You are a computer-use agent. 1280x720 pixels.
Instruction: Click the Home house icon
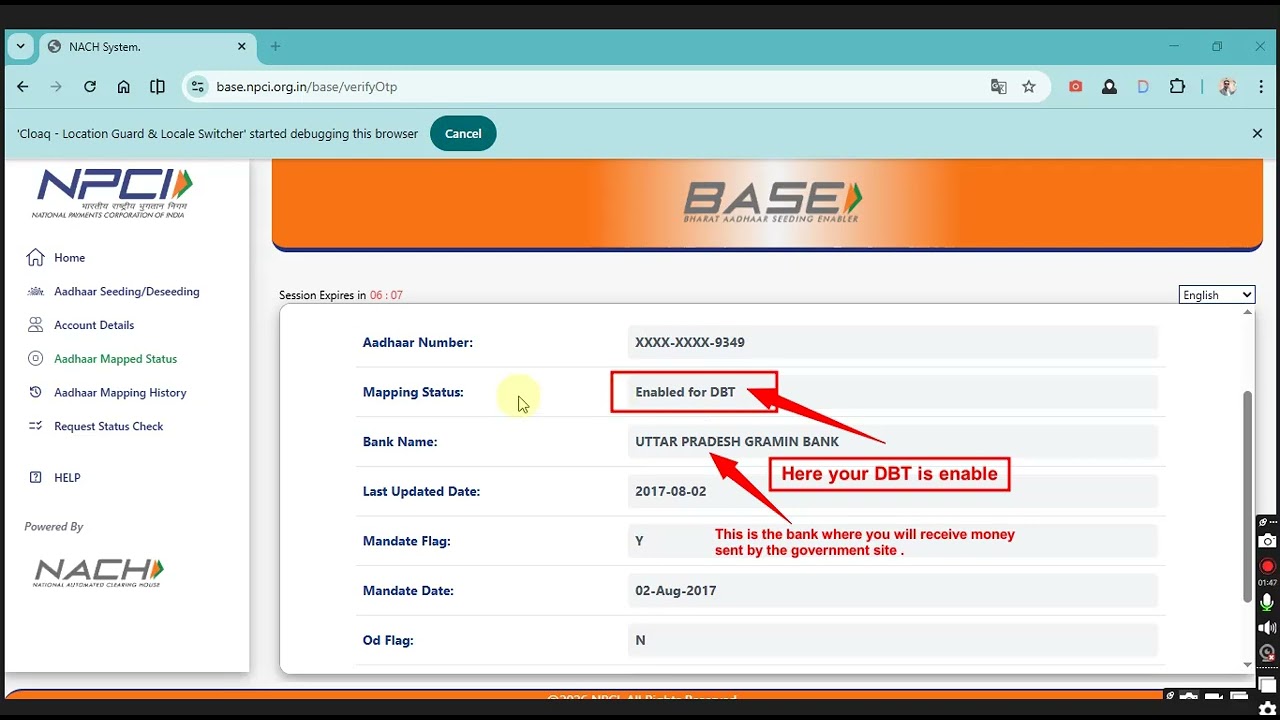click(35, 258)
